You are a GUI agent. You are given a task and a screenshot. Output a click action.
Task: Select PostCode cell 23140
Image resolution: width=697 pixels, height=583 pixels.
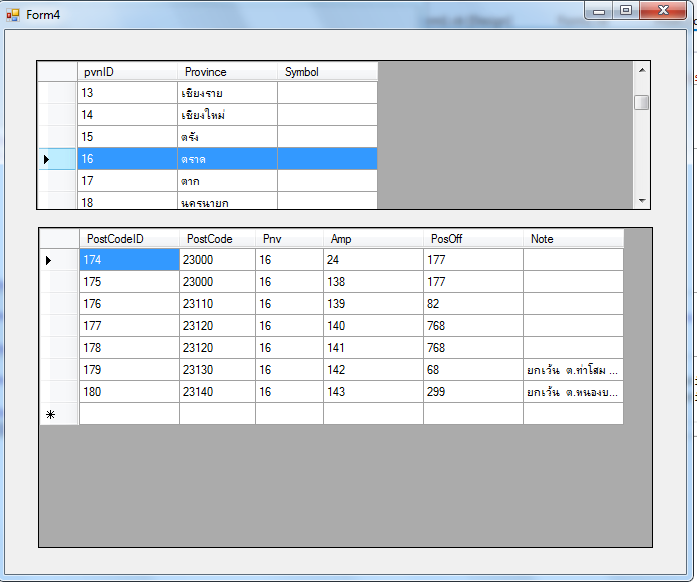[217, 391]
